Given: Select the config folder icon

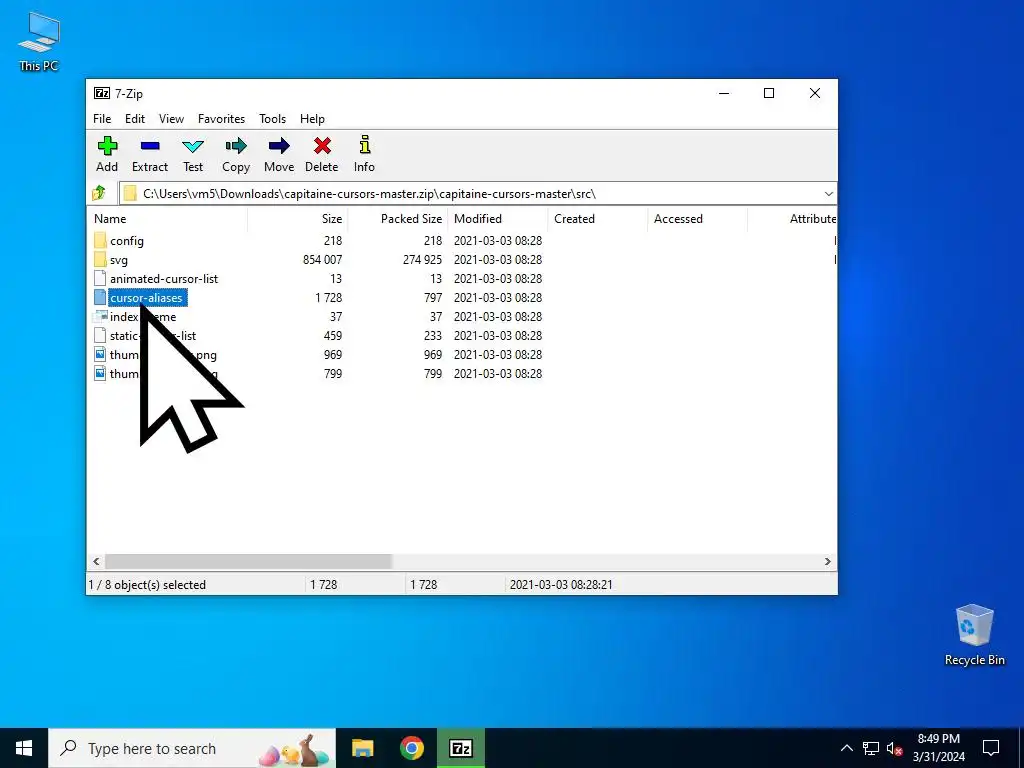Looking at the screenshot, I should [100, 240].
